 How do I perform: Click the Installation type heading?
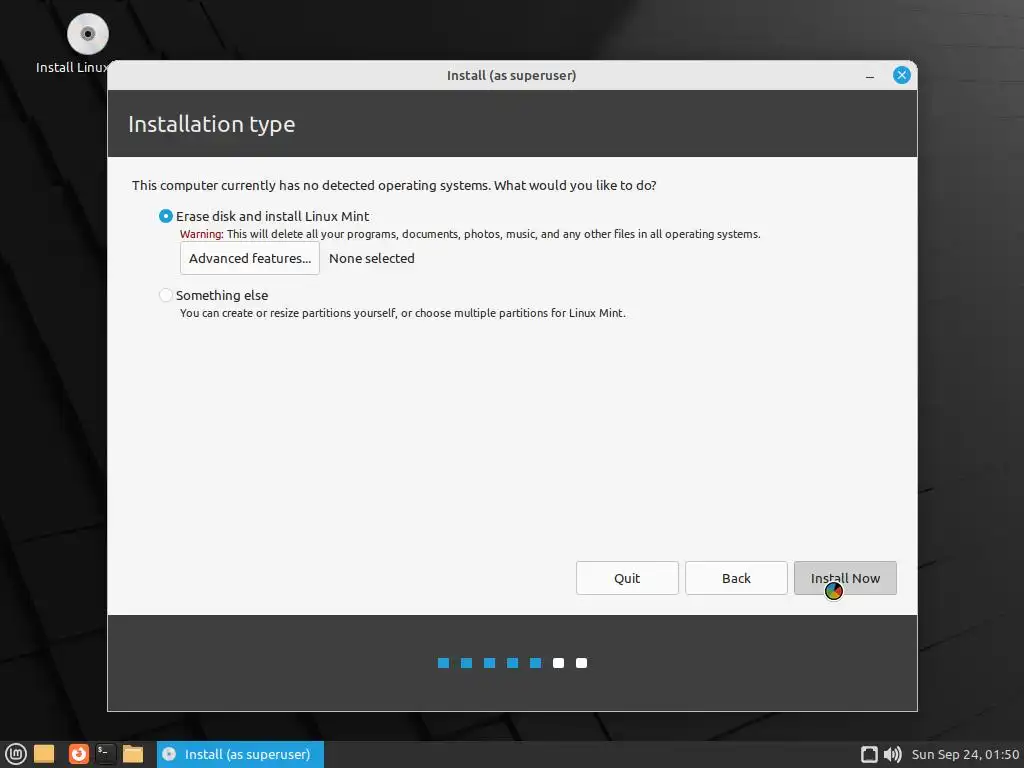pyautogui.click(x=212, y=124)
